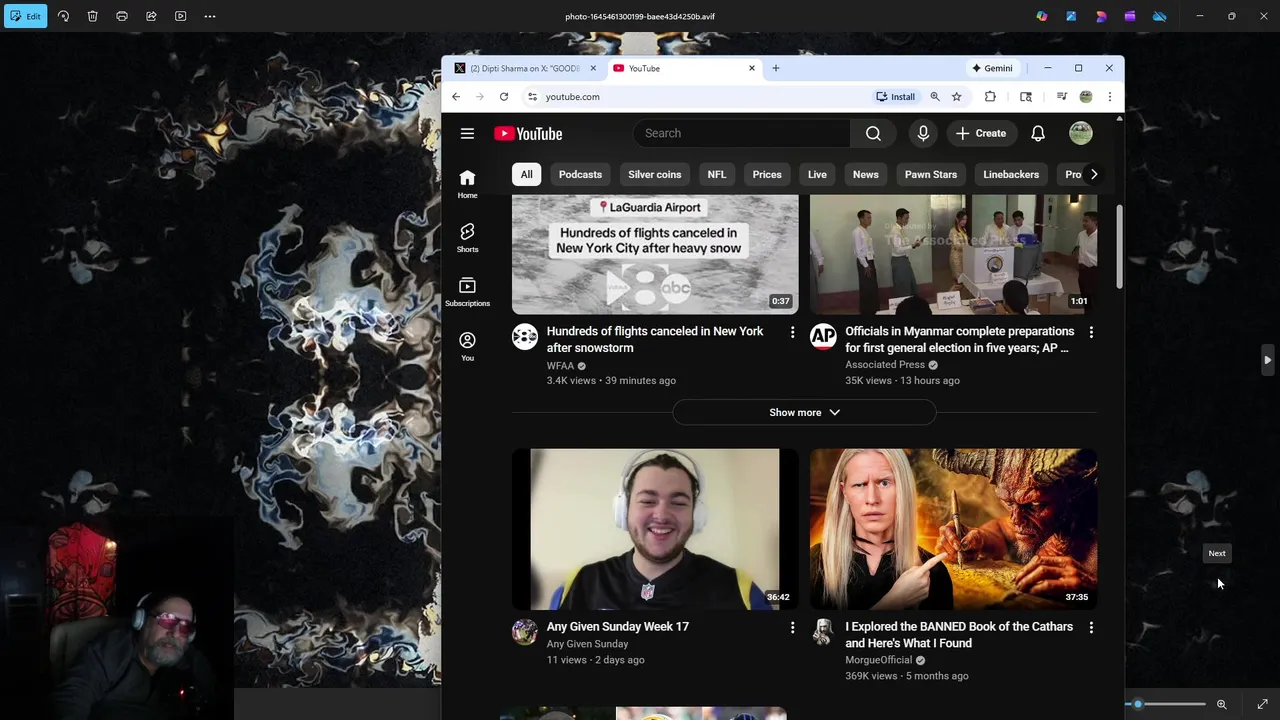Select the News filter chip
1280x720 pixels.
click(865, 174)
